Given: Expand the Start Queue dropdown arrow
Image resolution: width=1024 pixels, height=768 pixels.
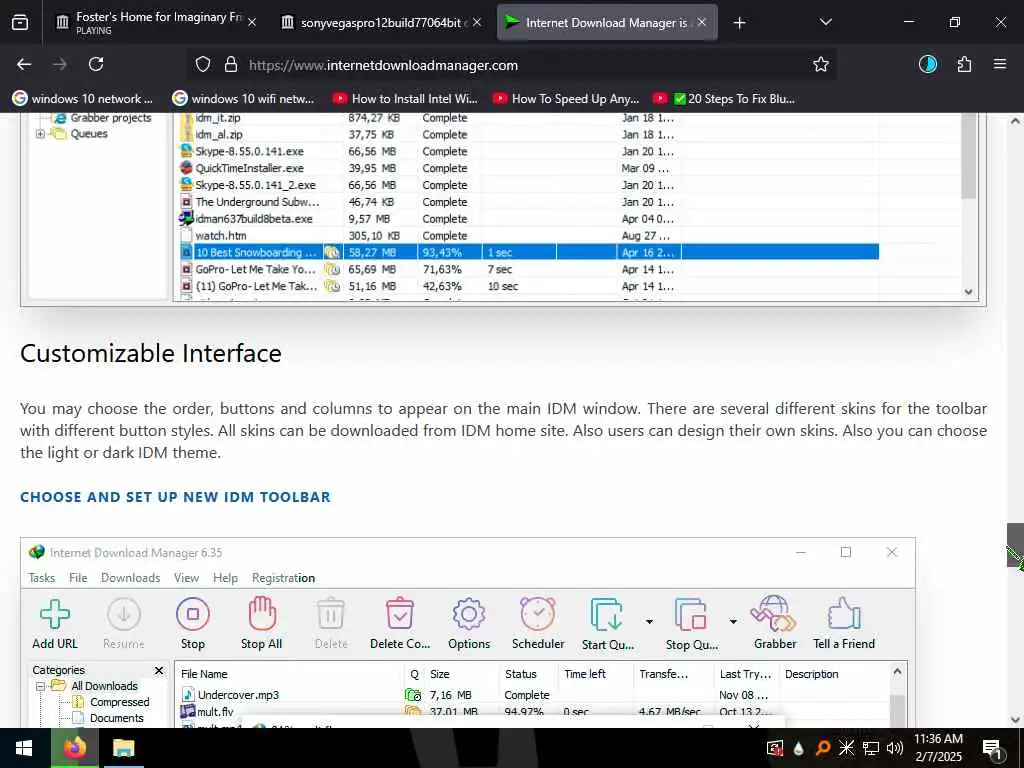Looking at the screenshot, I should 649,621.
